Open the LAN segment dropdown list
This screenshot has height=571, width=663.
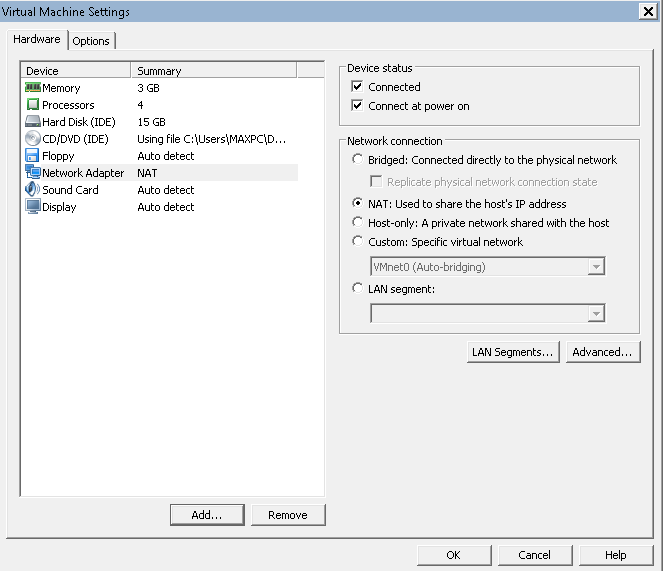(596, 314)
